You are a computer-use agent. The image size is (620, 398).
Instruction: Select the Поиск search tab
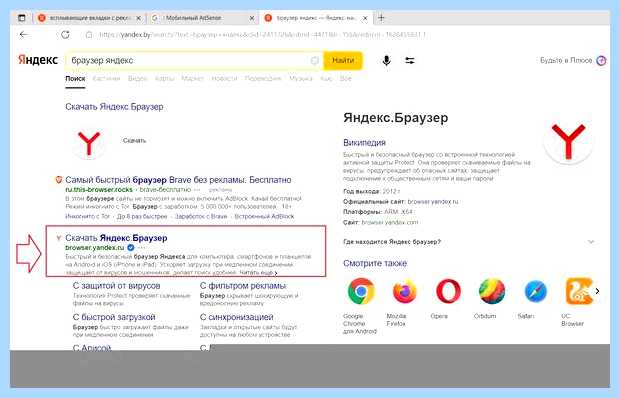tap(75, 79)
